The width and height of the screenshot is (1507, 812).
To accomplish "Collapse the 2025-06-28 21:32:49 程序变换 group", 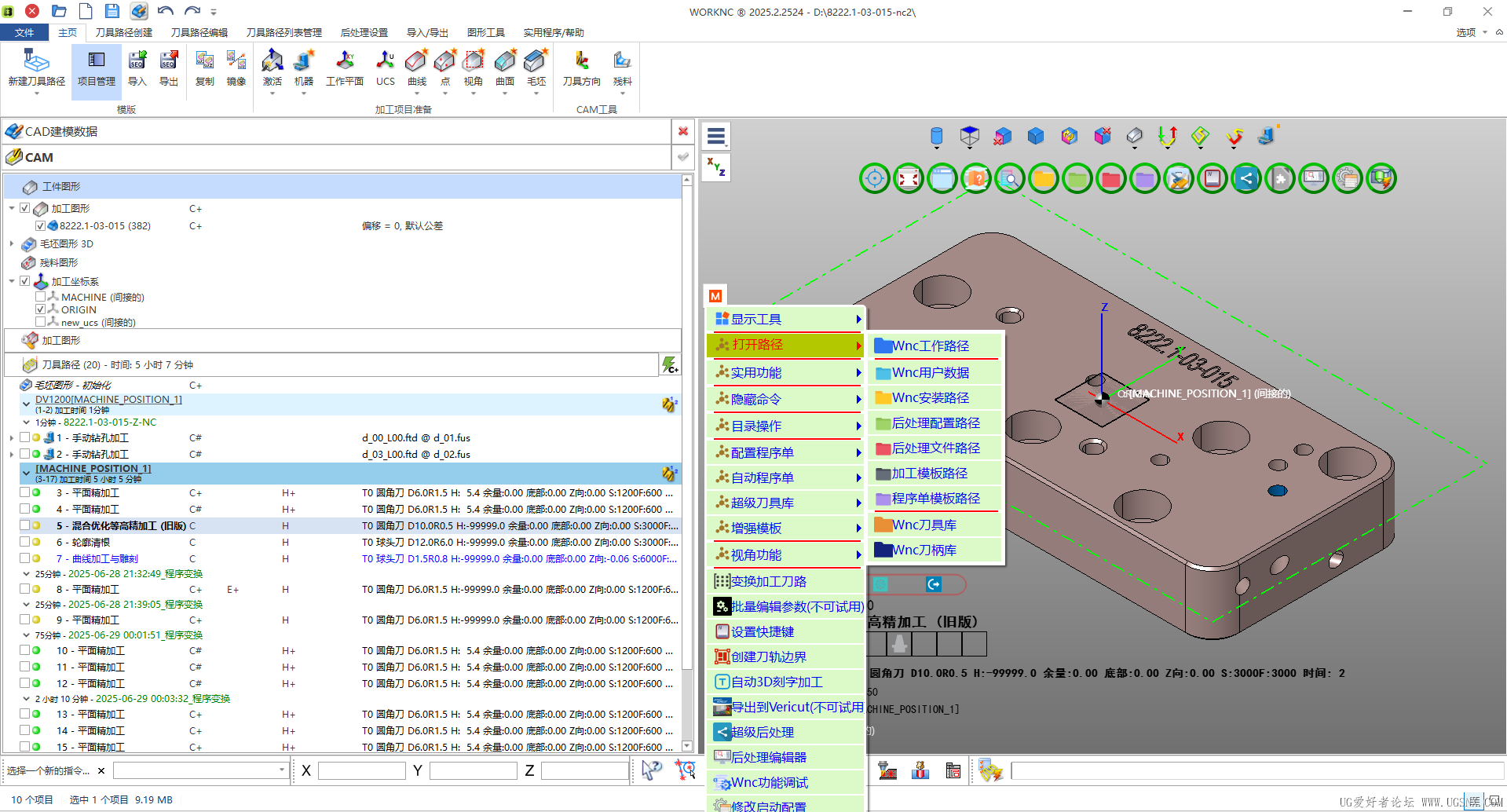I will click(26, 574).
